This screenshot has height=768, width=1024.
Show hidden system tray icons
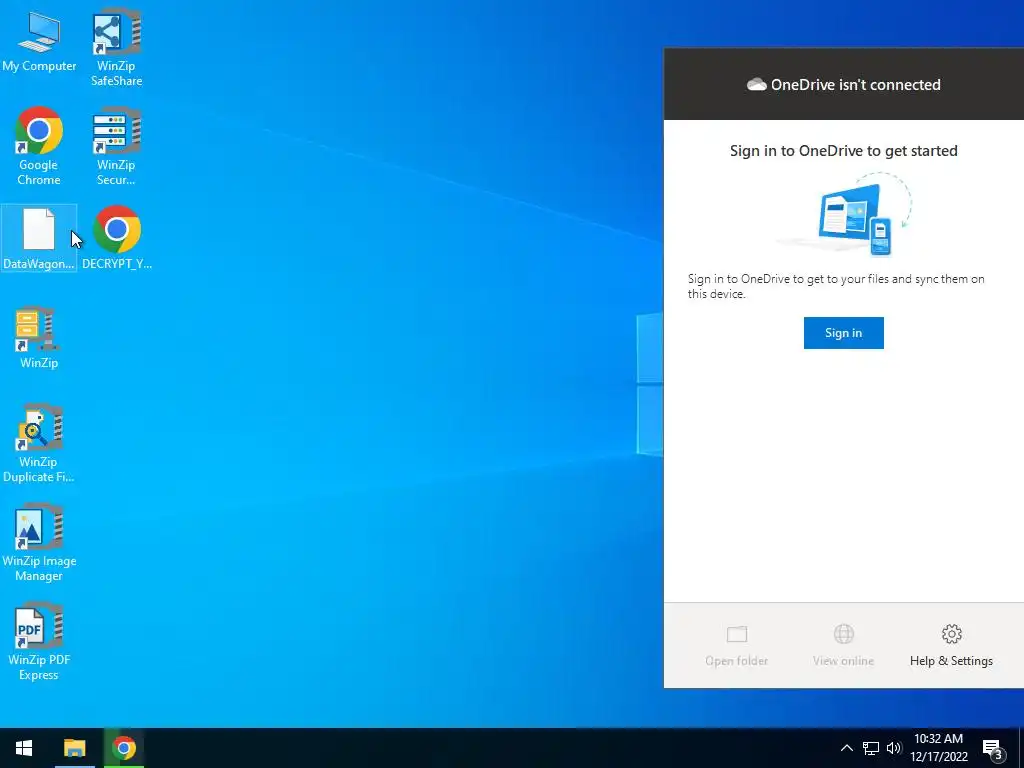pyautogui.click(x=846, y=748)
